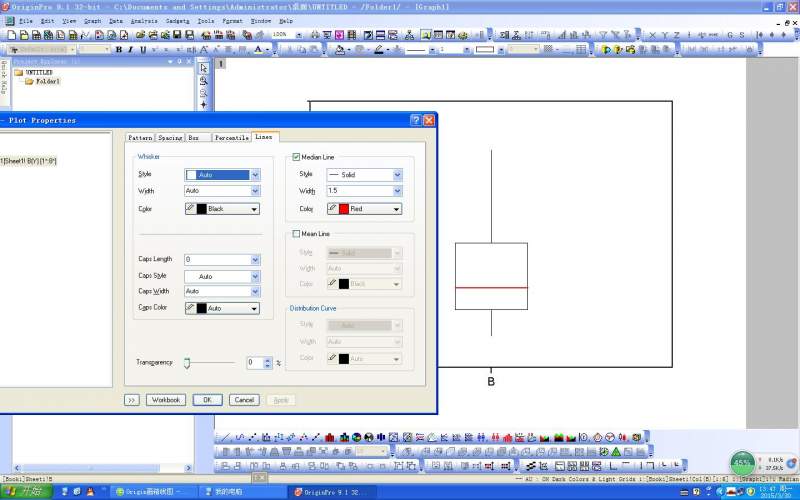Select the [Sheet1! B(Y)] plot entry
Viewport: 800px width, 500px height.
coord(29,161)
